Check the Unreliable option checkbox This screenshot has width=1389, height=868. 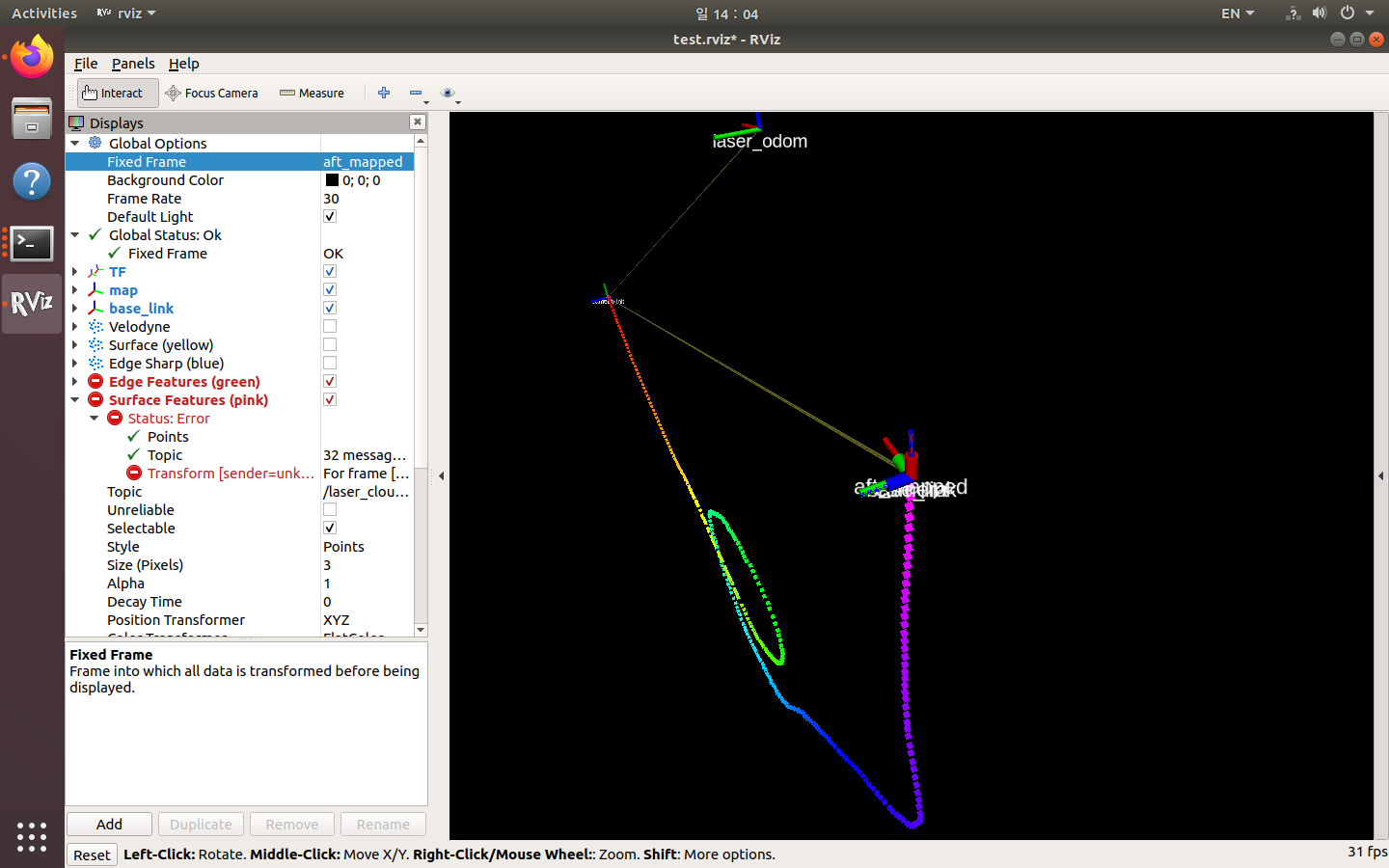[x=330, y=510]
